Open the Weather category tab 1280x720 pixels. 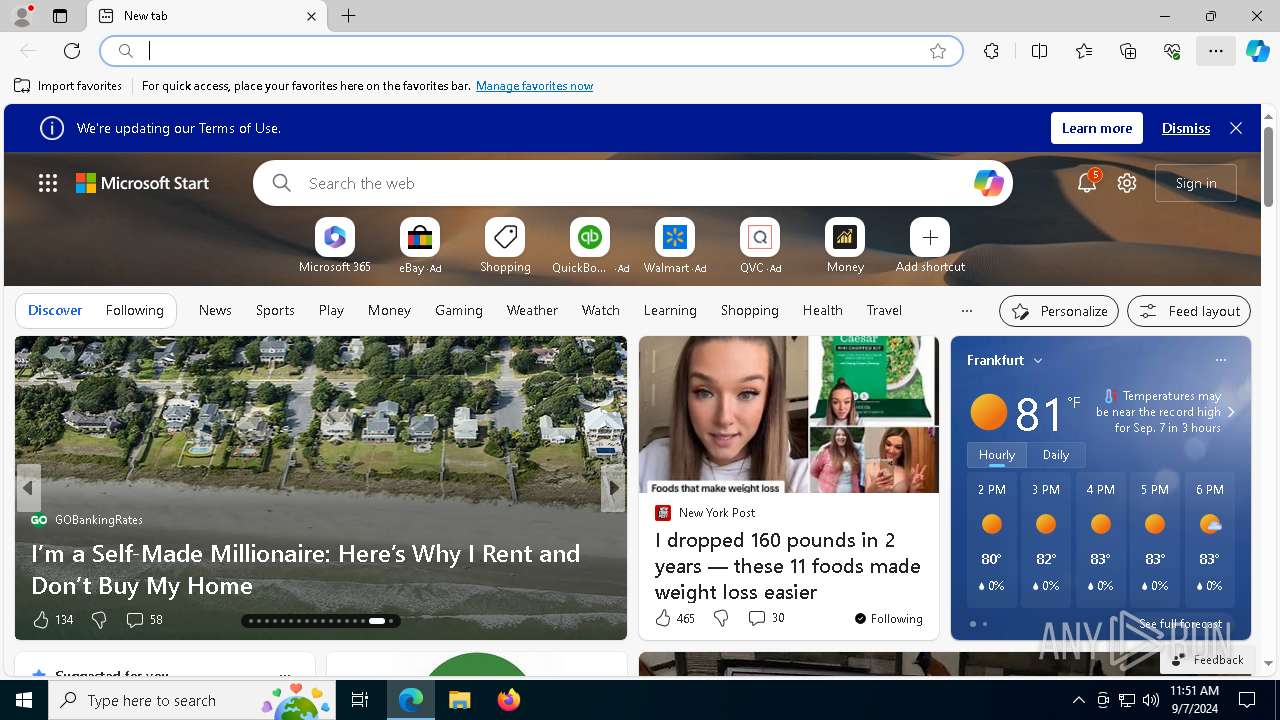point(532,310)
